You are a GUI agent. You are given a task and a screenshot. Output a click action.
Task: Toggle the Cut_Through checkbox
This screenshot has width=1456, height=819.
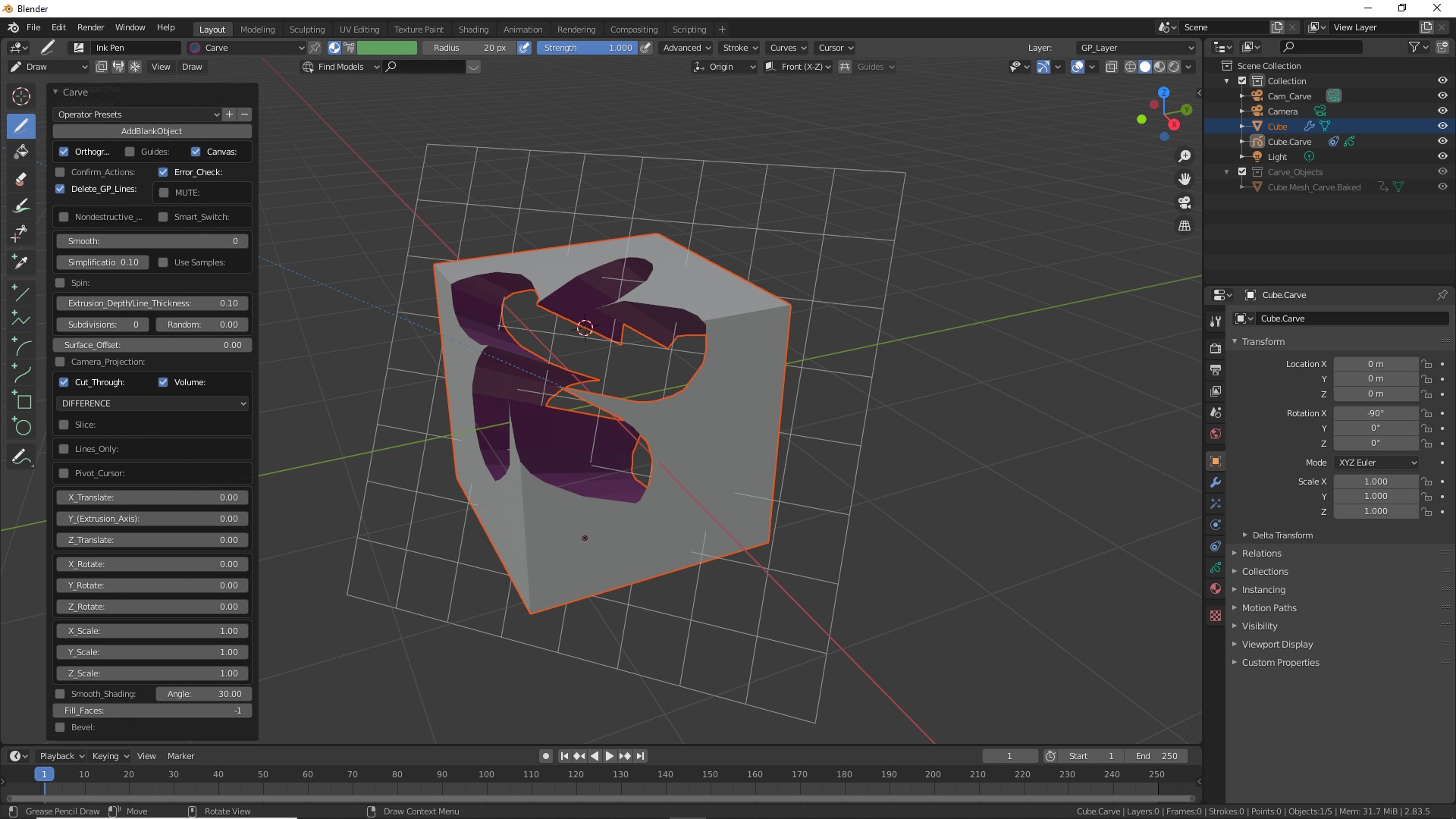pos(64,382)
